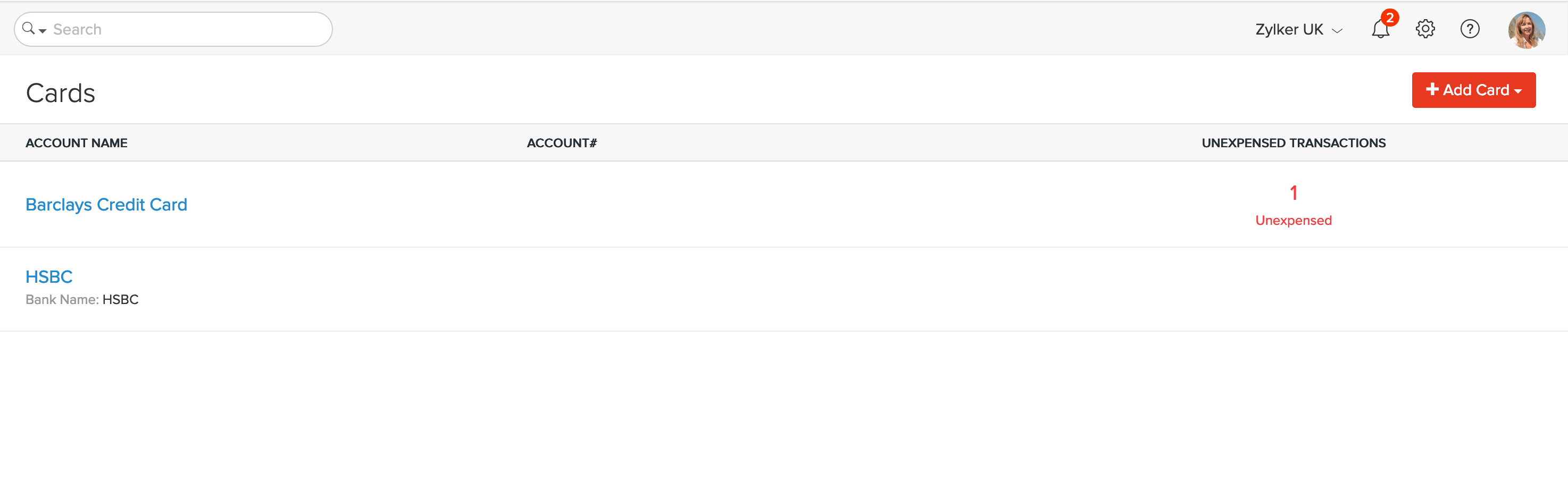
Task: Open the notifications bell
Action: click(x=1379, y=30)
